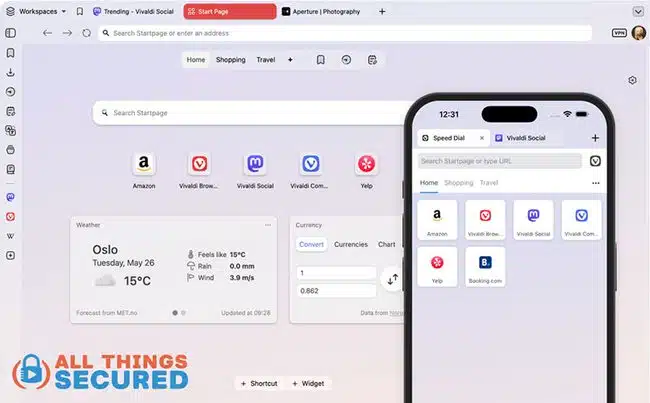Switch to Trending - Vivaldi Social tab
The width and height of the screenshot is (650, 403).
coord(133,12)
